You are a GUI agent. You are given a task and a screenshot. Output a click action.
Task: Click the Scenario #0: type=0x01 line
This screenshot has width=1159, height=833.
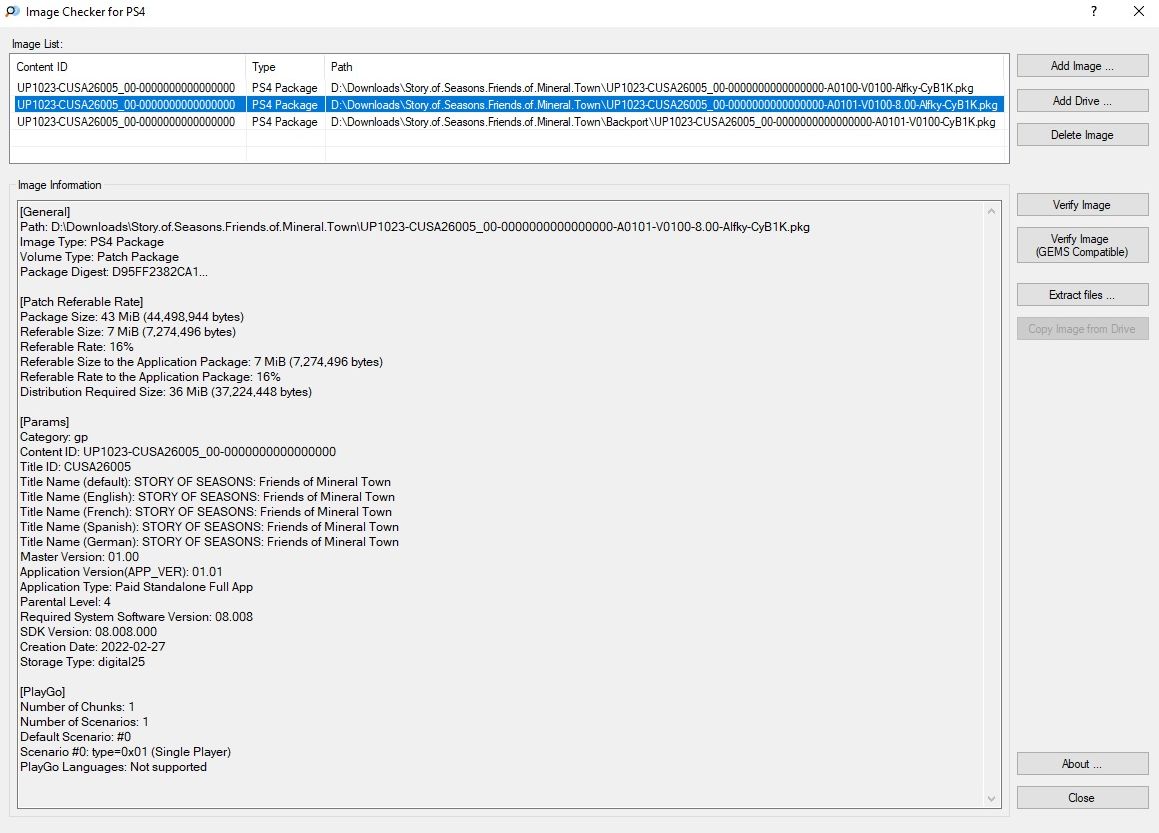click(x=126, y=752)
